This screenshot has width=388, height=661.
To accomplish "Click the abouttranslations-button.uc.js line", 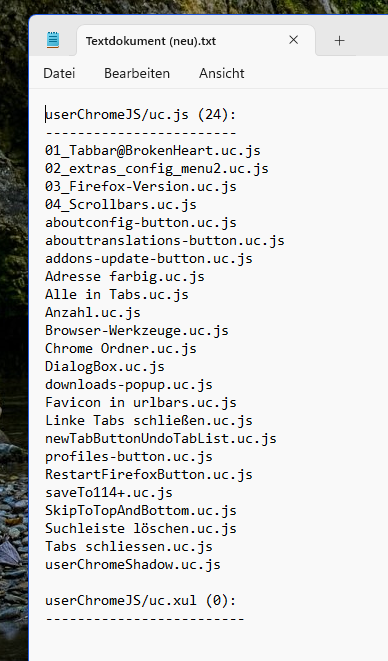I will [x=165, y=241].
